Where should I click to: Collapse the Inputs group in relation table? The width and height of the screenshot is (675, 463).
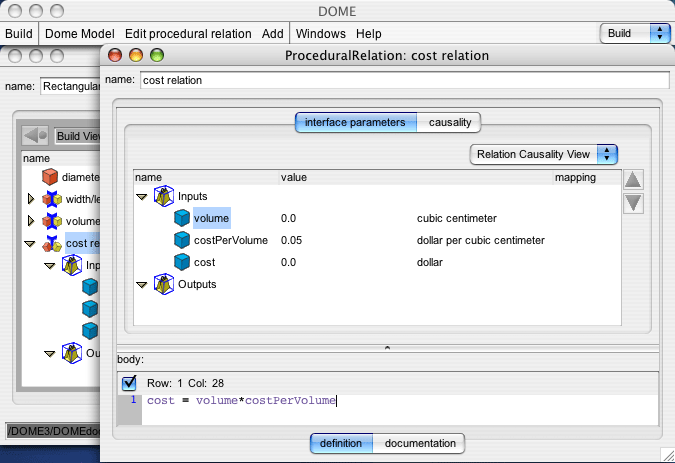(x=142, y=197)
